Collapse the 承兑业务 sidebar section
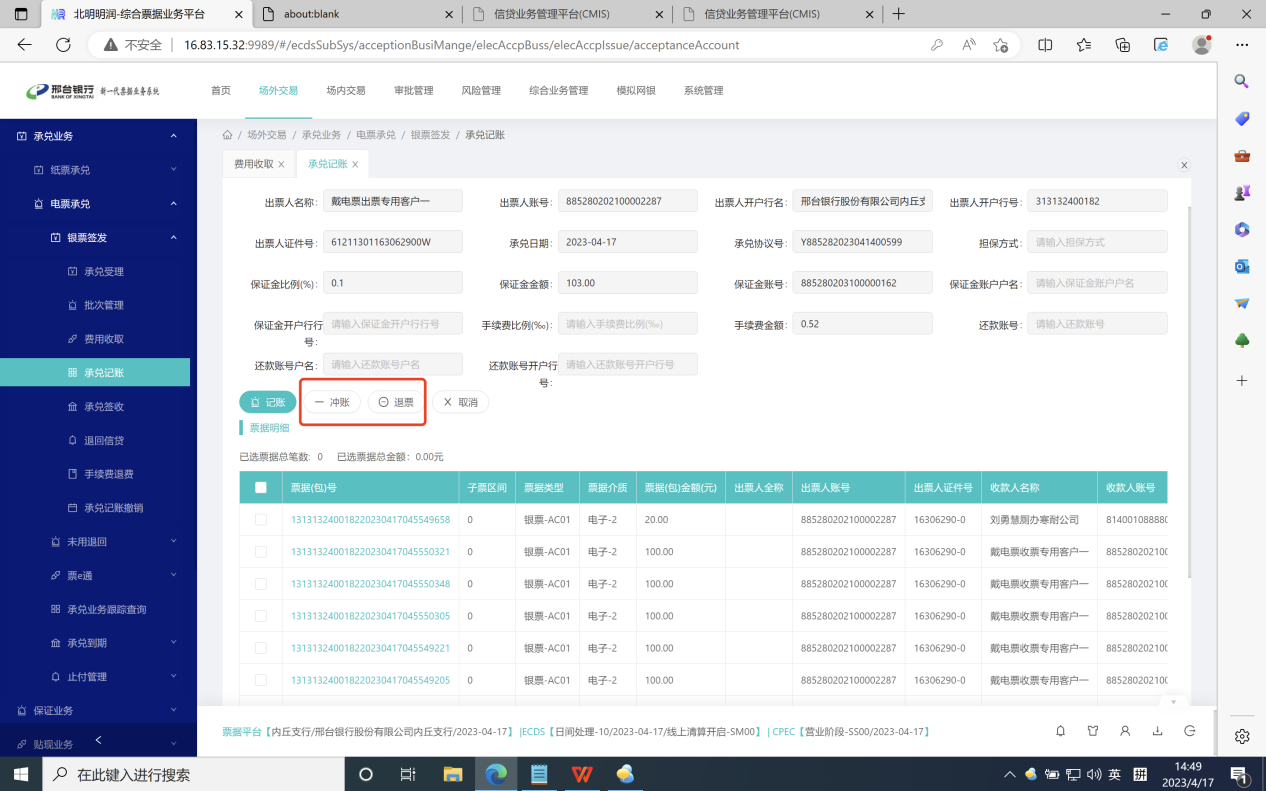 tap(173, 136)
